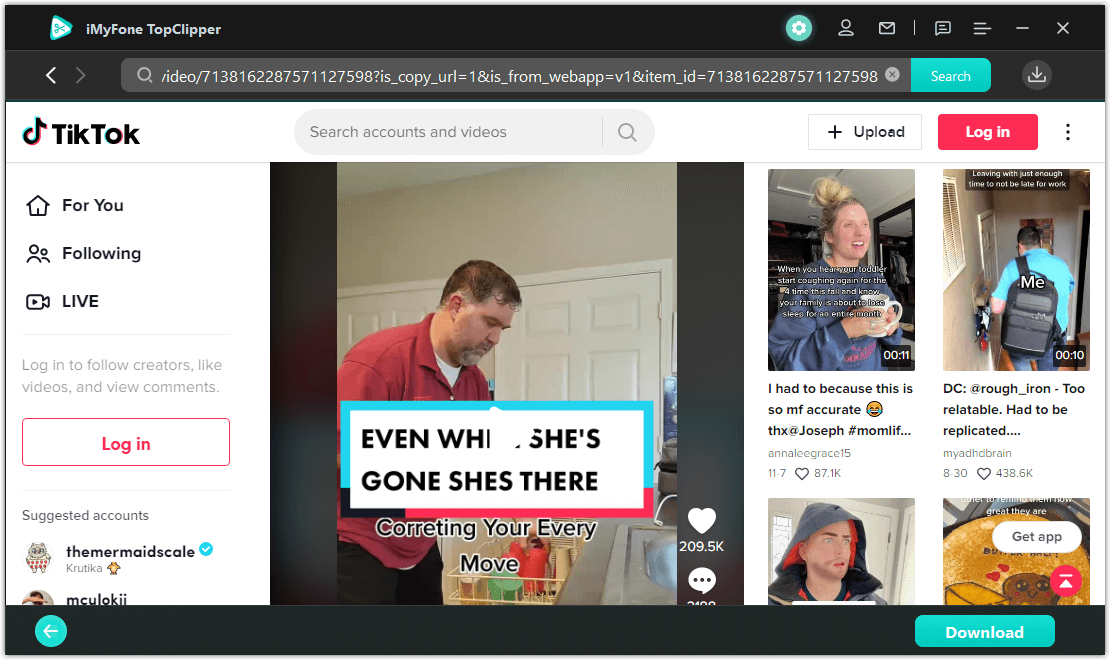Open the download list icon

[1037, 75]
